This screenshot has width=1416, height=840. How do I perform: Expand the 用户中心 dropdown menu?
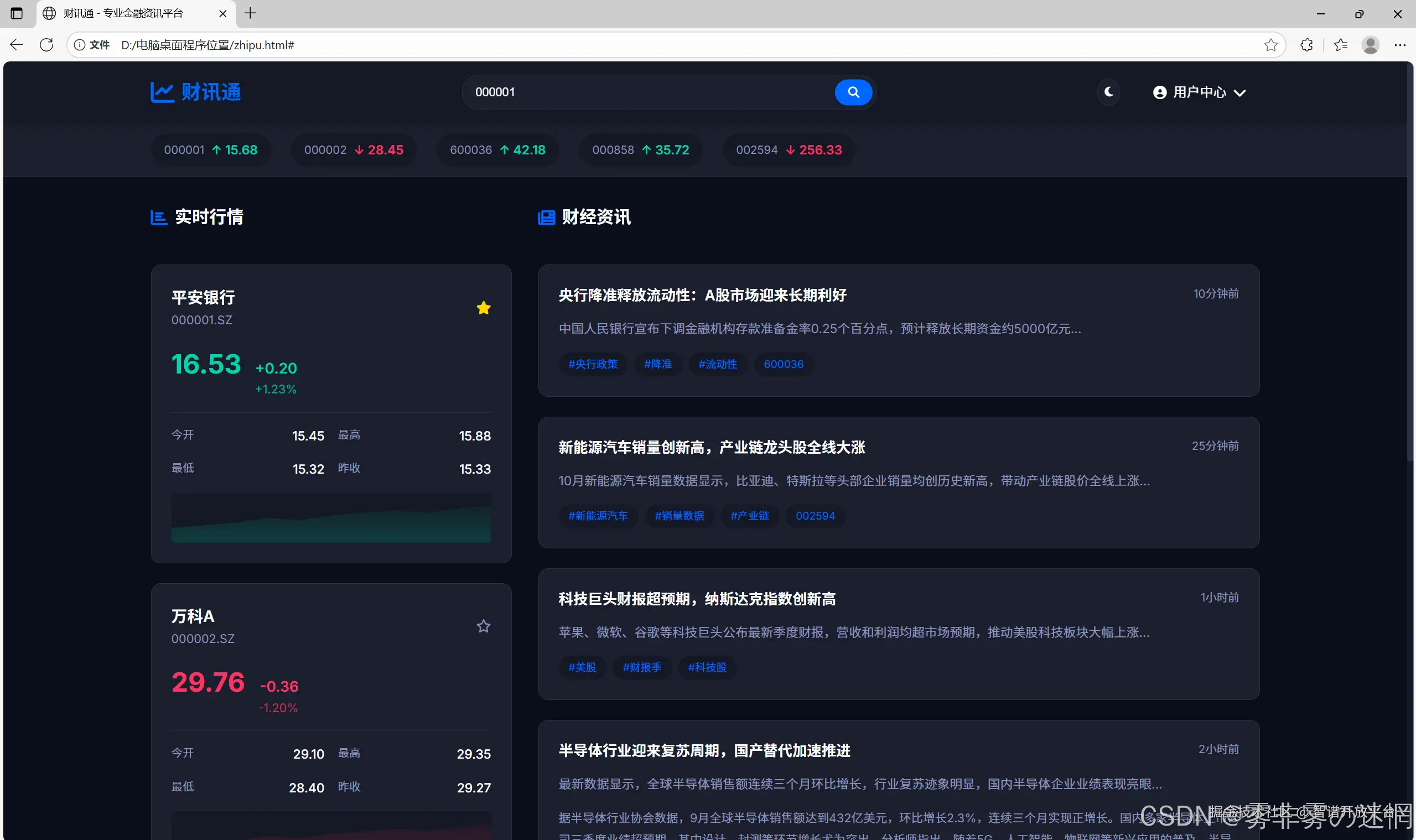click(1199, 92)
